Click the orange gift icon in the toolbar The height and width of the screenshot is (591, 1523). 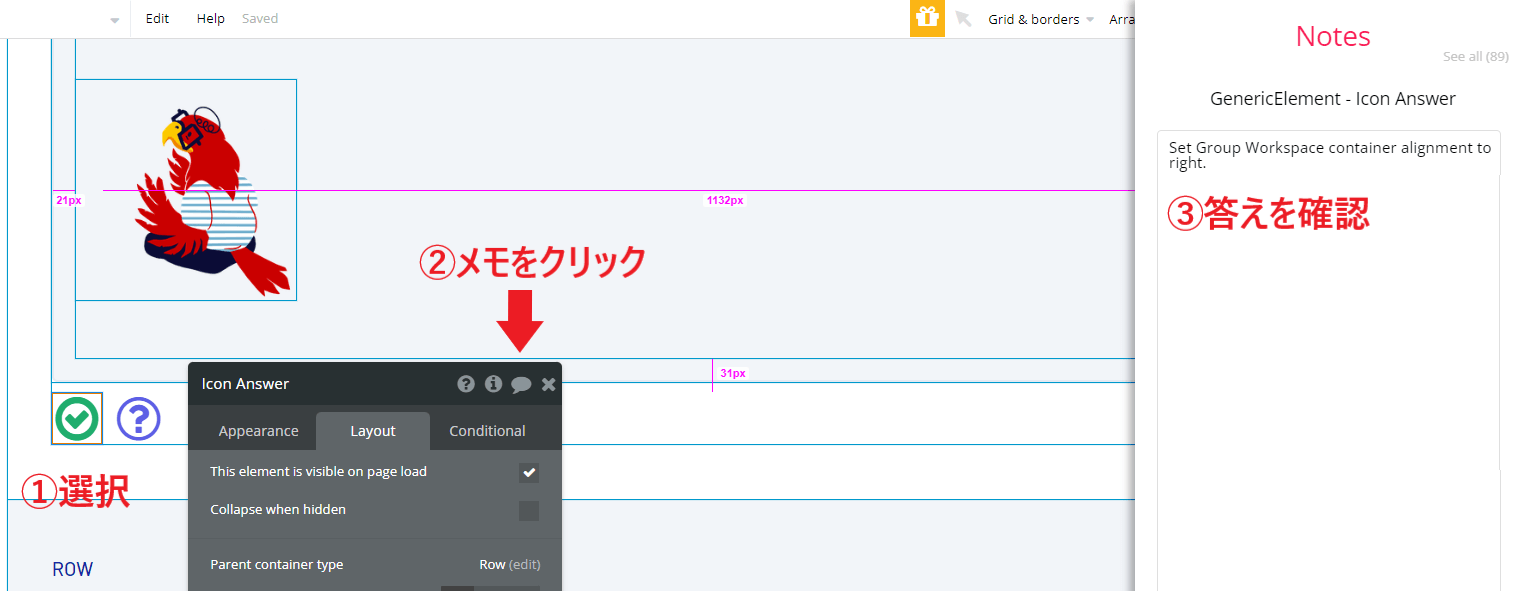(x=926, y=18)
